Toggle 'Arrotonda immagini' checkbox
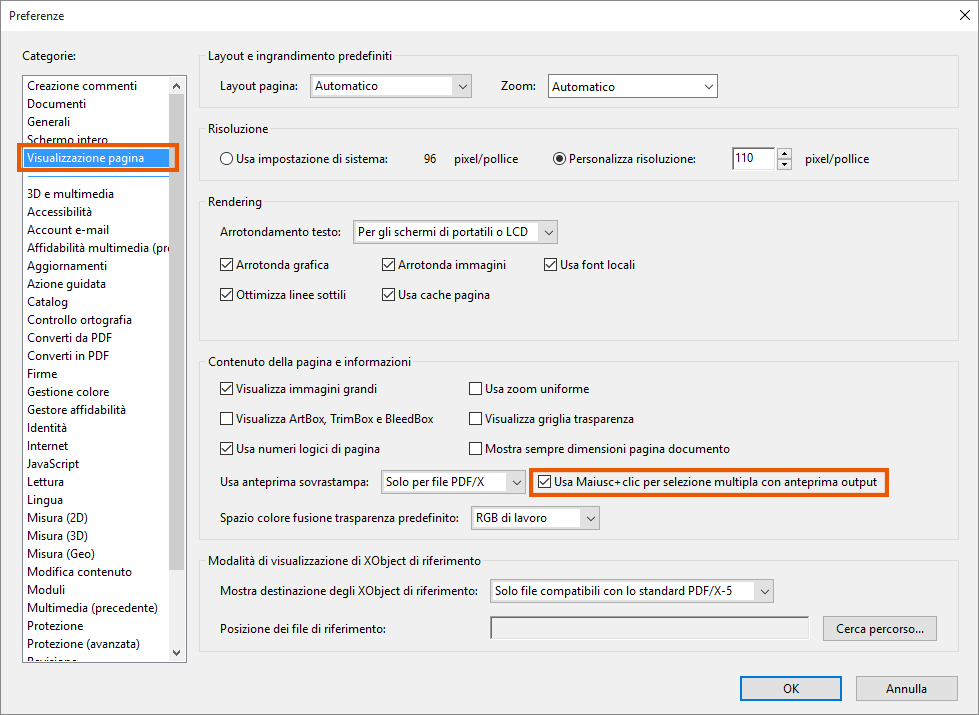Screen dimensions: 979x715 (x=388, y=265)
